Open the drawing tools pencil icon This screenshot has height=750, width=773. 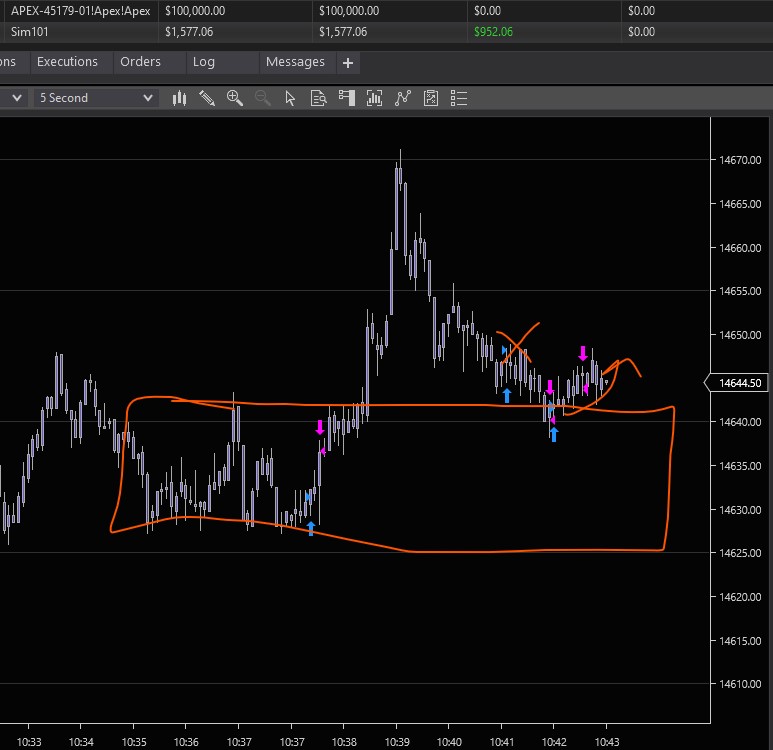click(207, 98)
